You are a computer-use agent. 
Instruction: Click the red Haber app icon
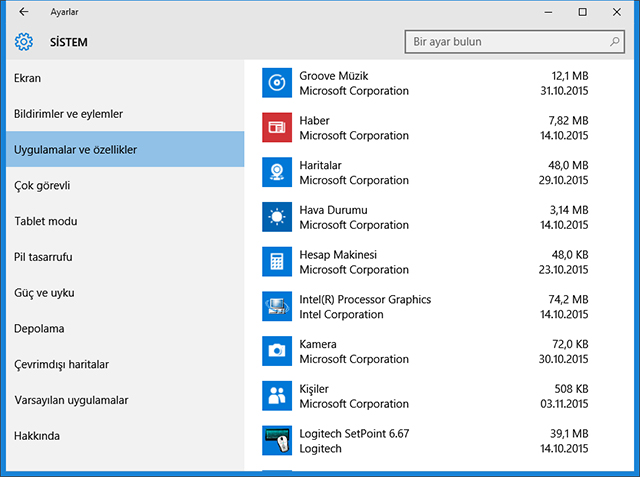click(x=277, y=127)
